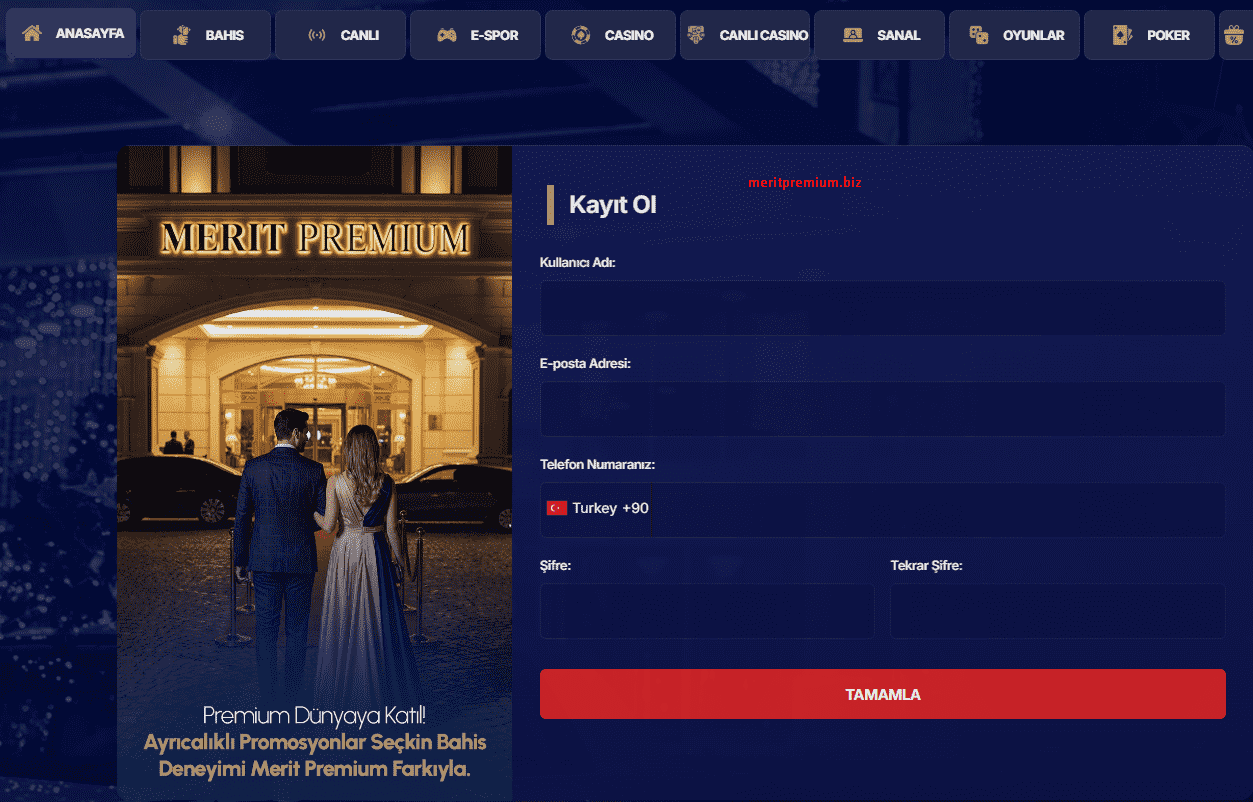The width and height of the screenshot is (1253, 802).
Task: Open the OYUNLAR tab
Action: point(1014,35)
